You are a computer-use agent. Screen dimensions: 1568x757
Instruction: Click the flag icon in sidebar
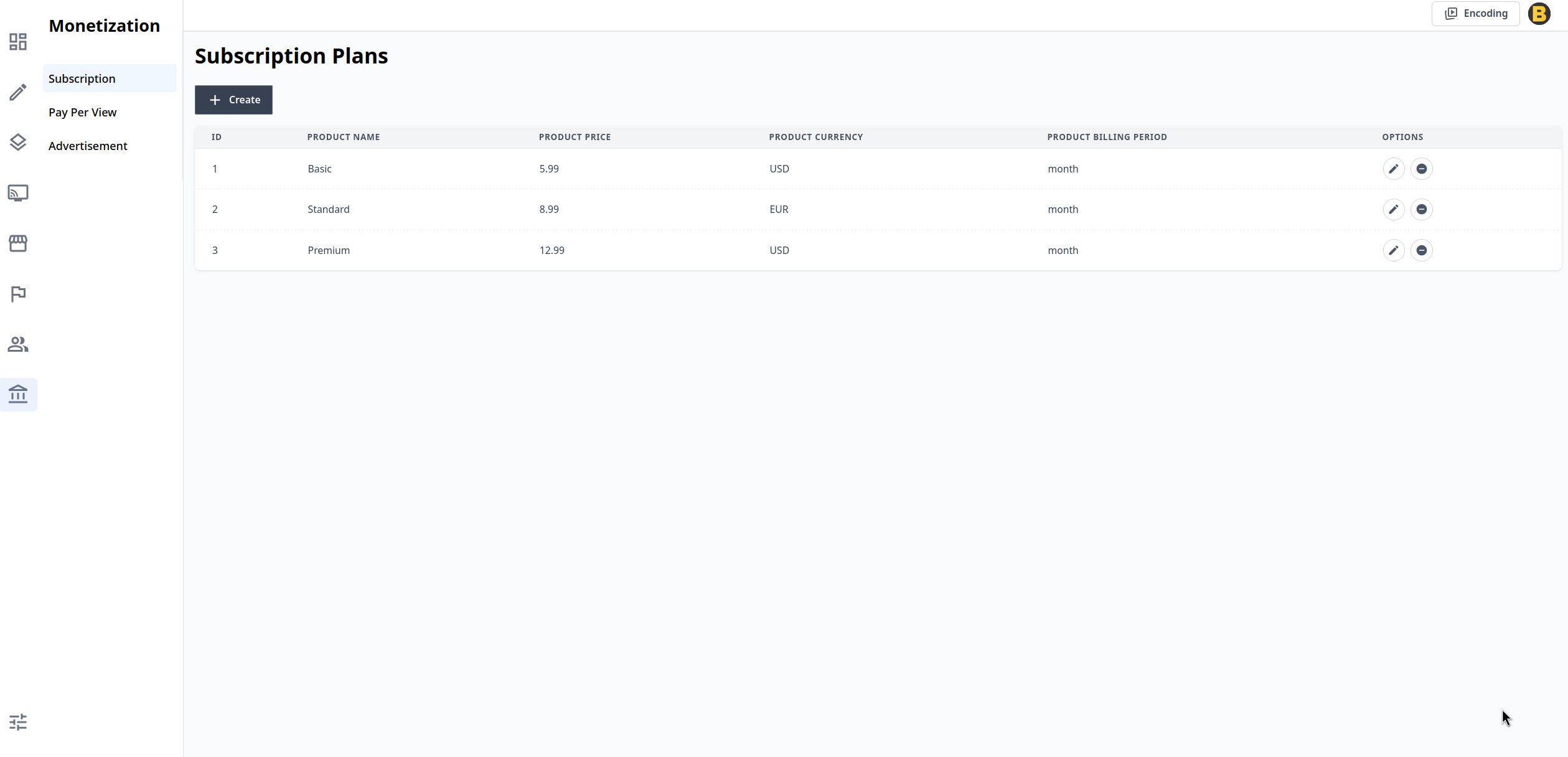(x=18, y=294)
